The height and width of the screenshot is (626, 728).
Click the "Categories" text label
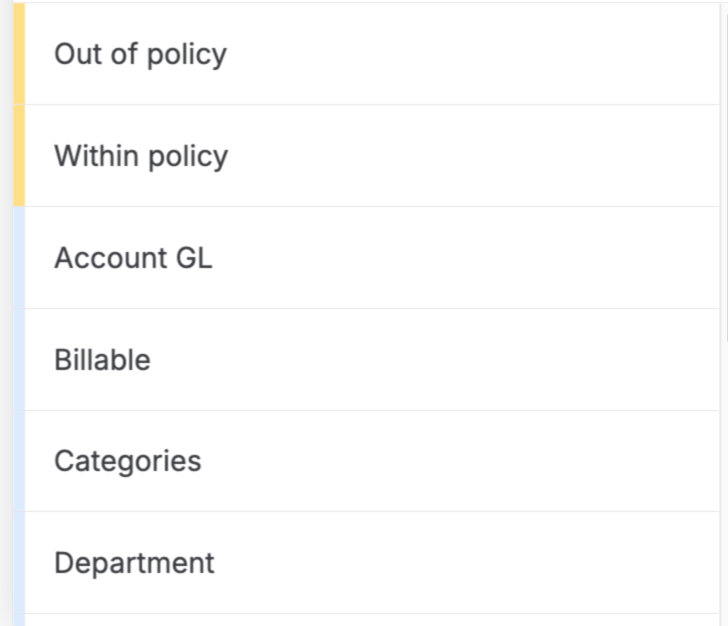pos(127,461)
